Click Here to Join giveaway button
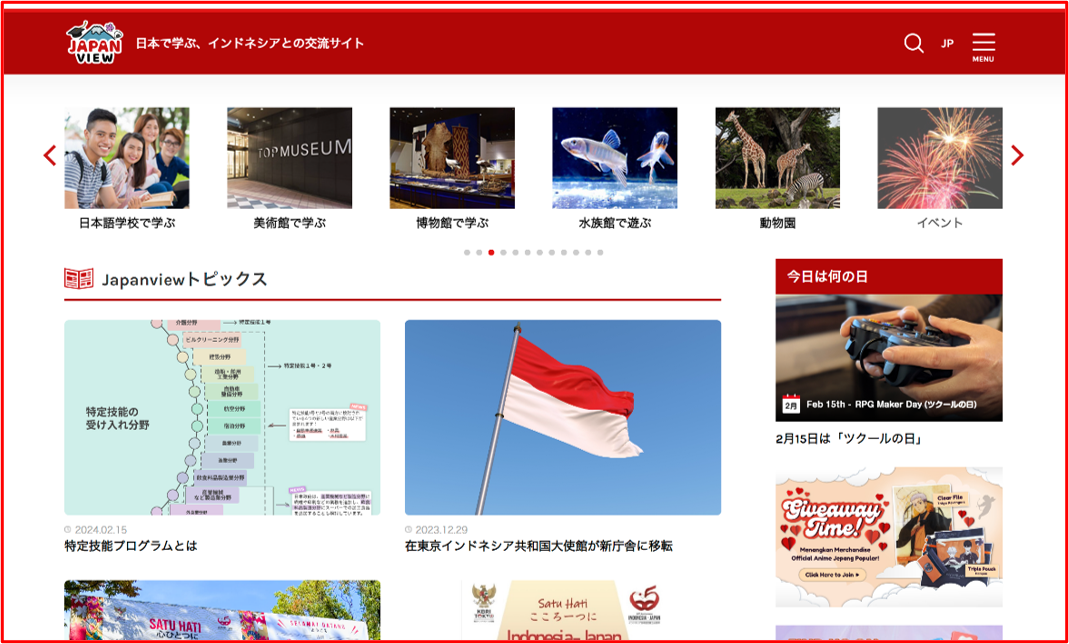 tap(832, 575)
